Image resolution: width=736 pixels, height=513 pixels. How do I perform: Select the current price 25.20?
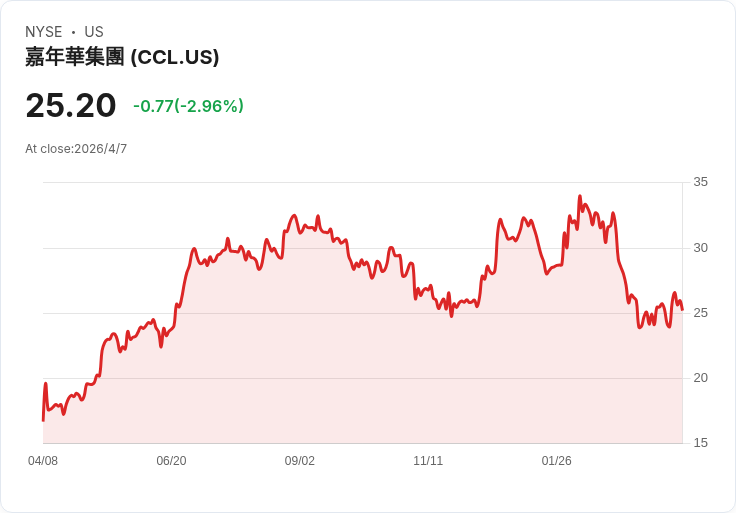[71, 106]
